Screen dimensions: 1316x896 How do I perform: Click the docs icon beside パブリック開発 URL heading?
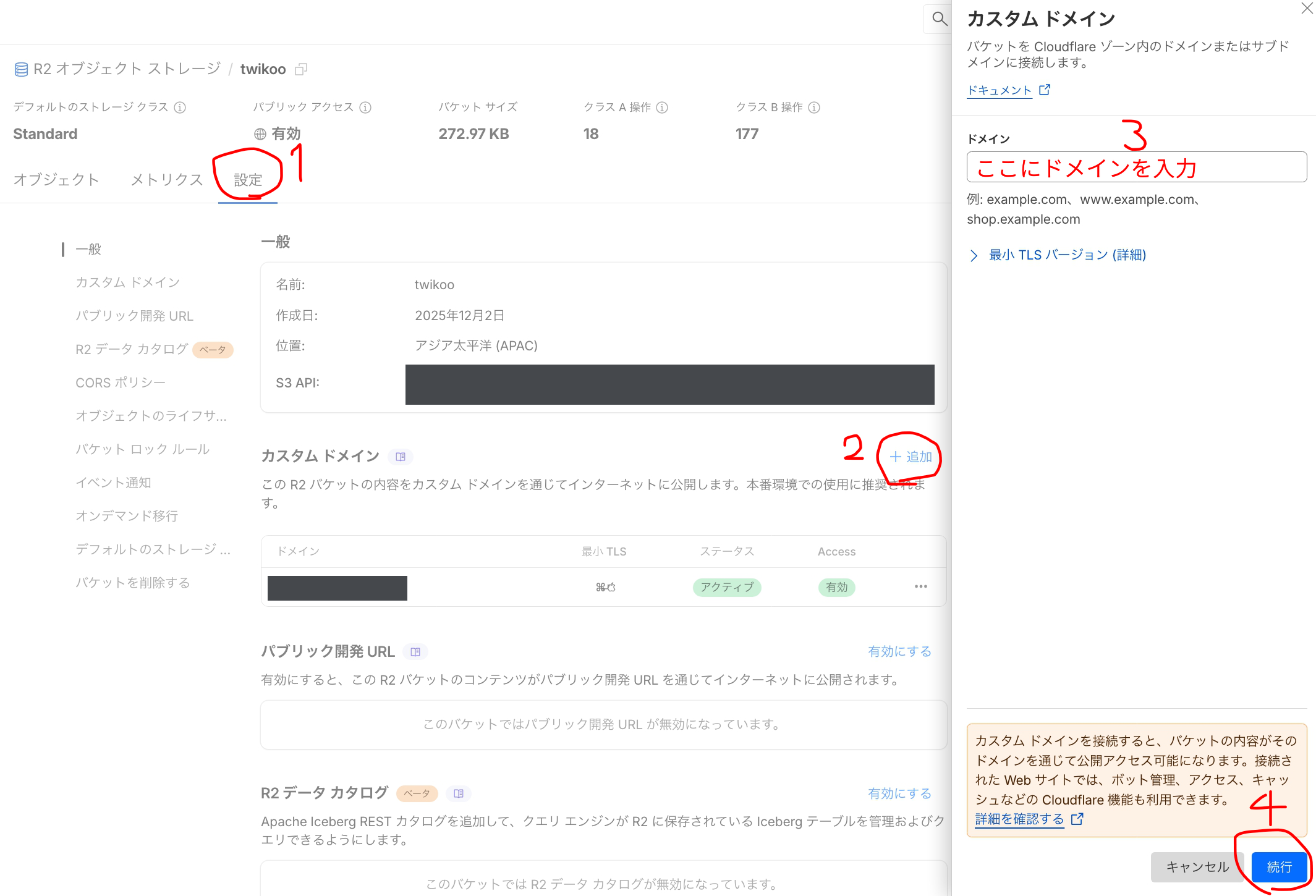415,651
